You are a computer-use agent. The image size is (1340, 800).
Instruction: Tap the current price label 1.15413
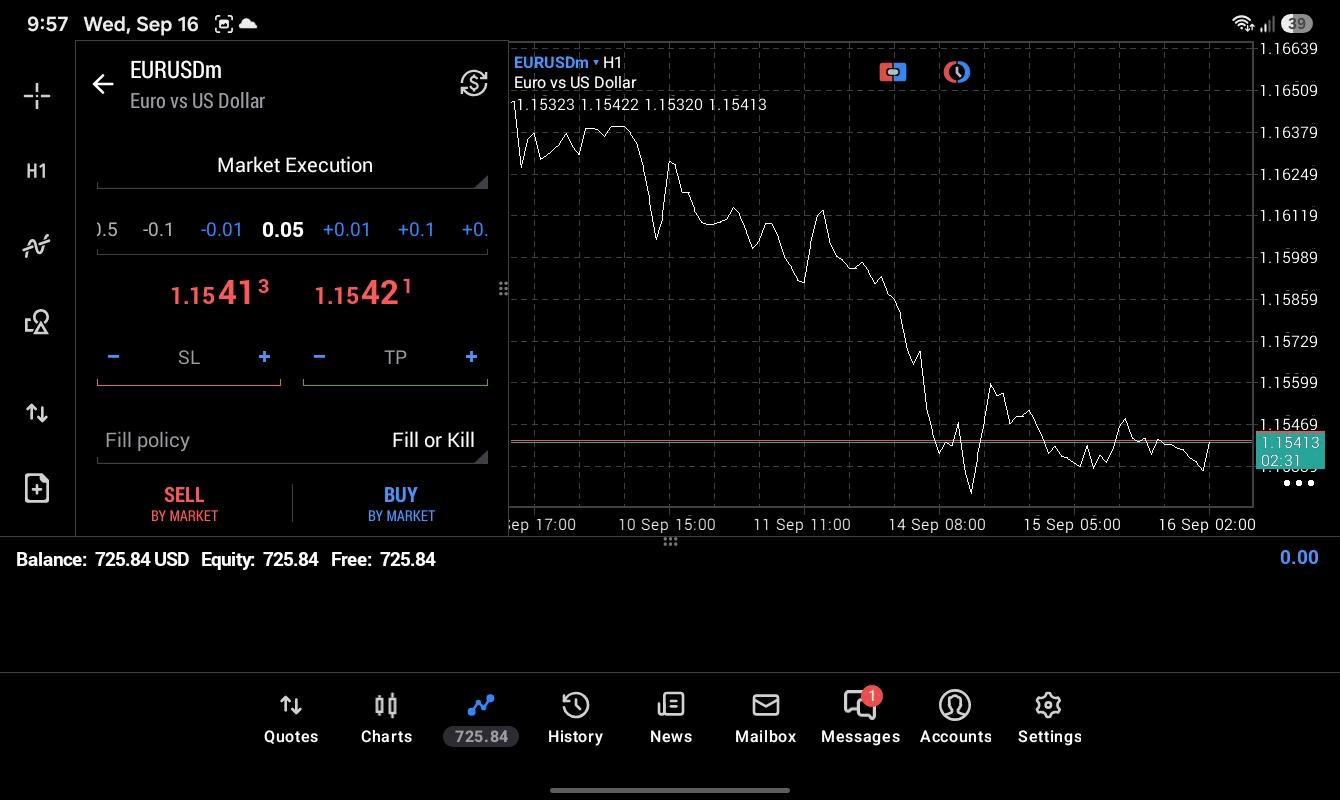click(1290, 451)
